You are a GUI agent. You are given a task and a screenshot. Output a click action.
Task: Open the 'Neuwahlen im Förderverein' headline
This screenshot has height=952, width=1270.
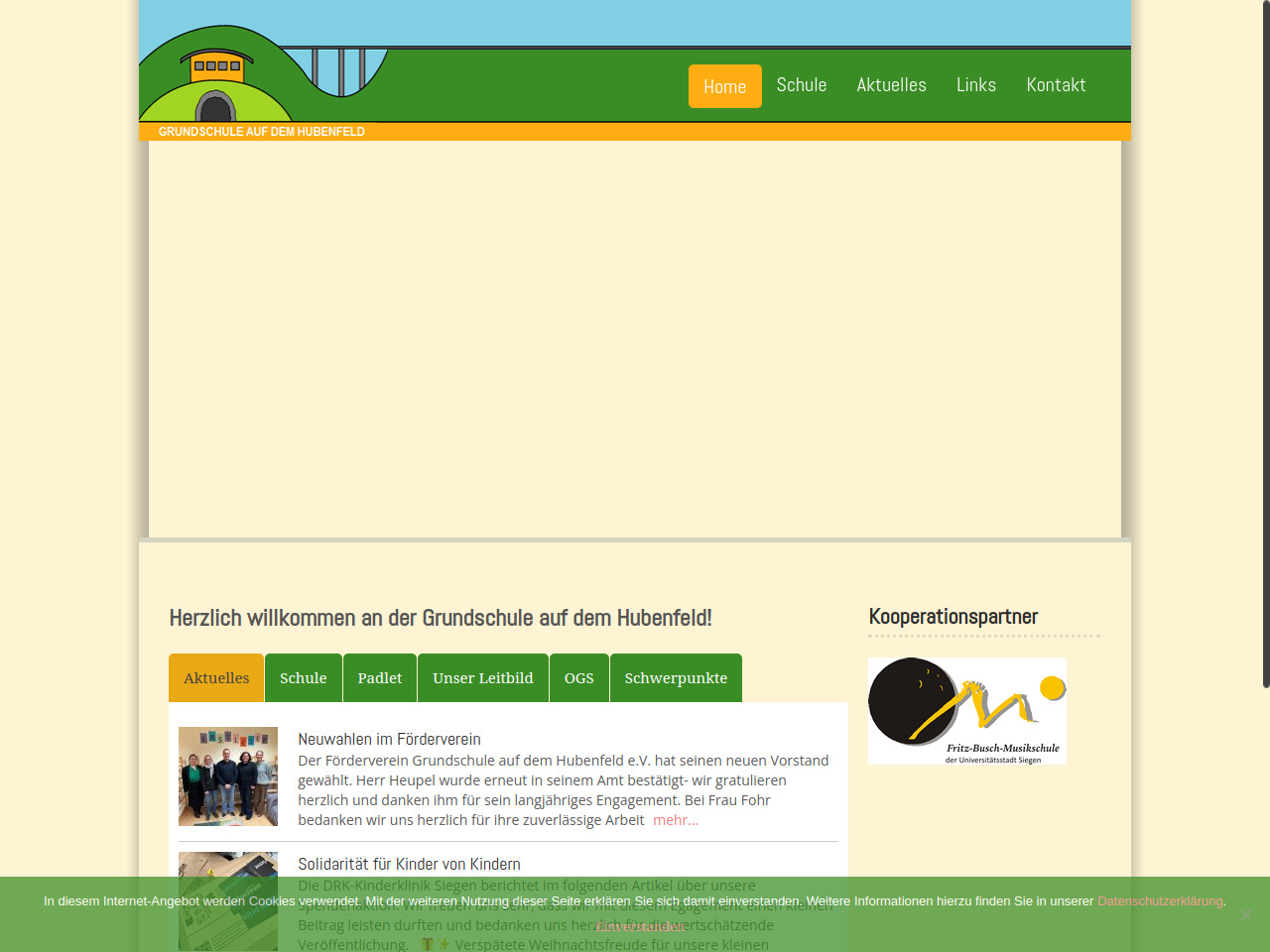(389, 739)
